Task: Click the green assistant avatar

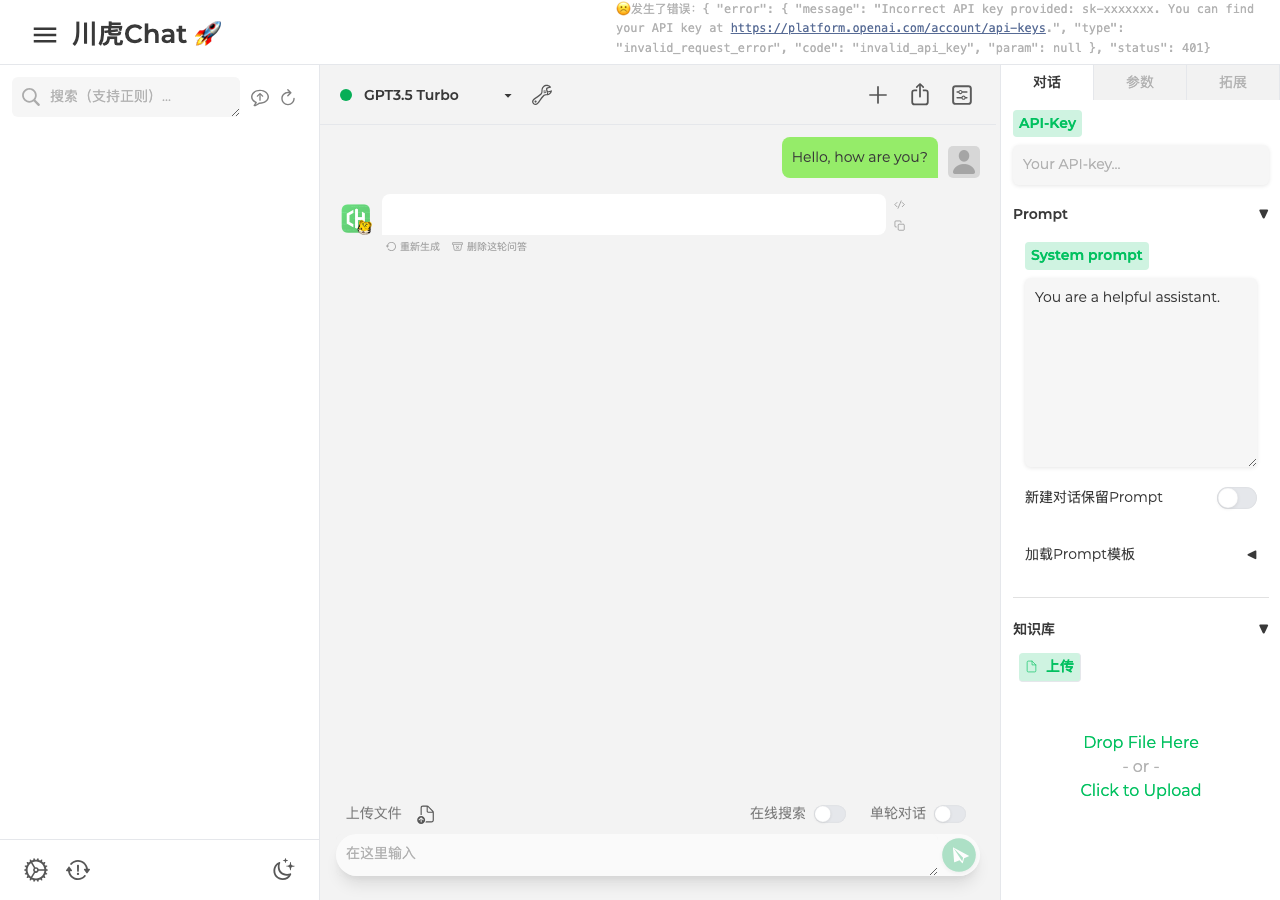Action: click(x=356, y=219)
